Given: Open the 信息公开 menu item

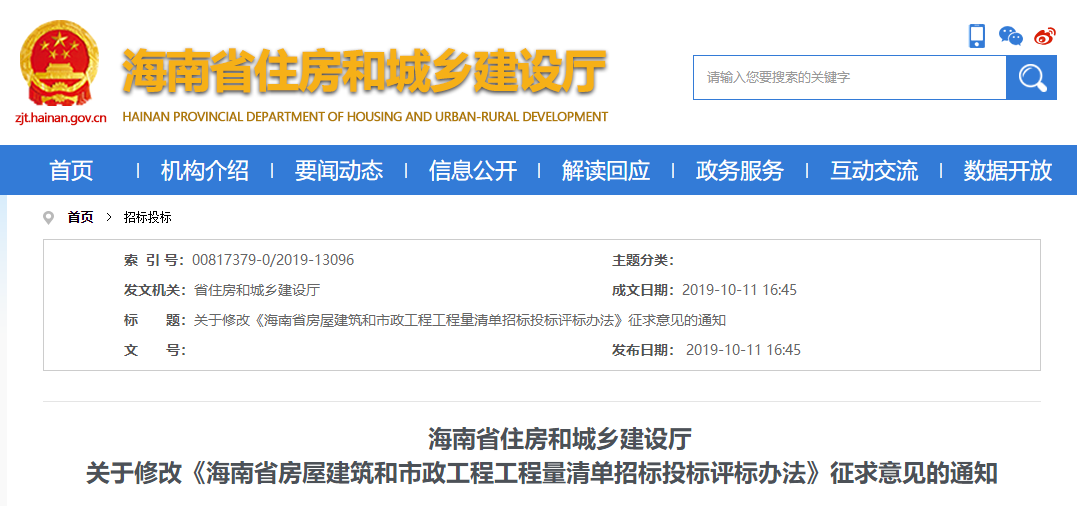Looking at the screenshot, I should (473, 170).
